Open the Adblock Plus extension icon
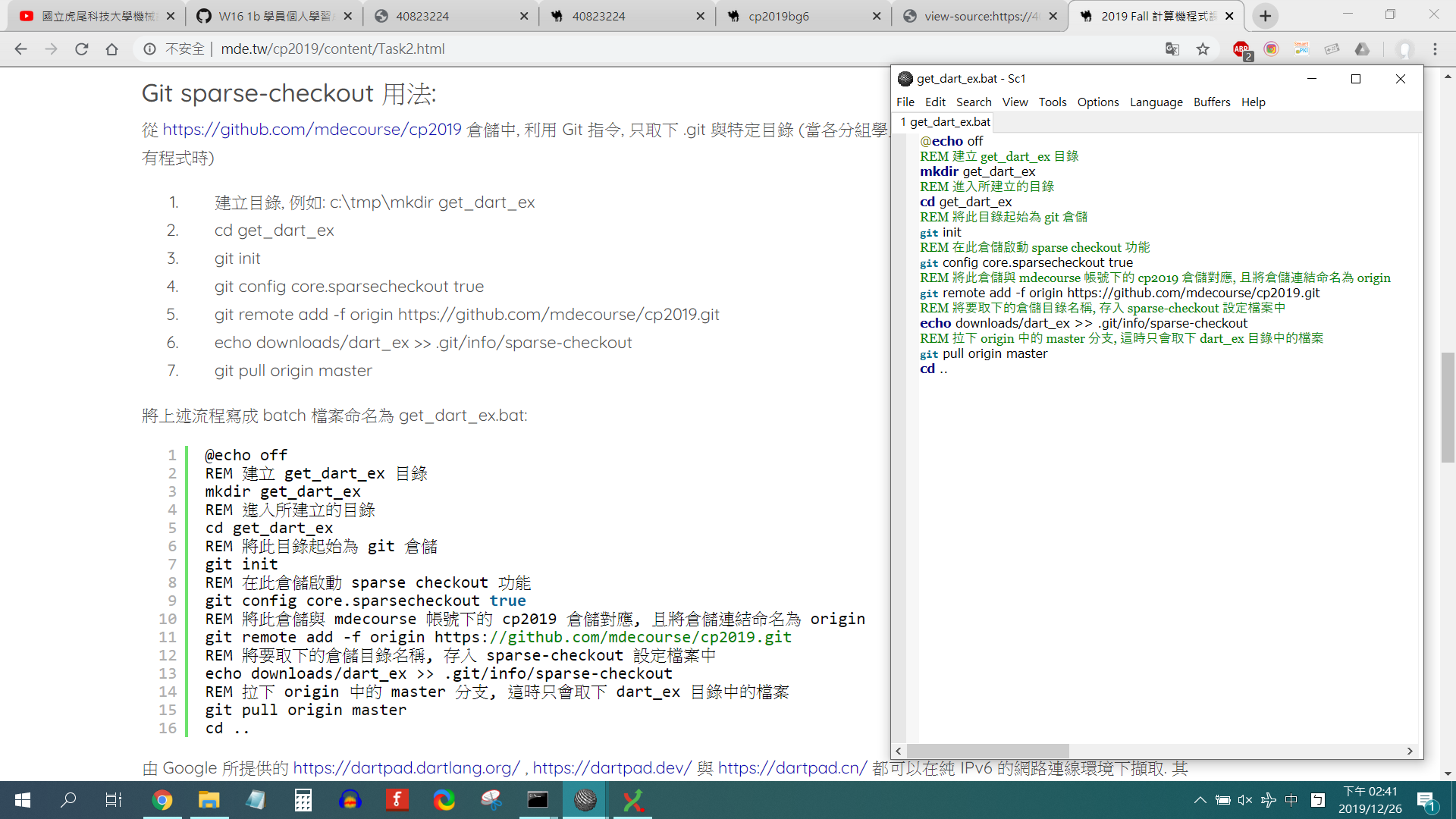The image size is (1456, 819). click(x=1241, y=49)
